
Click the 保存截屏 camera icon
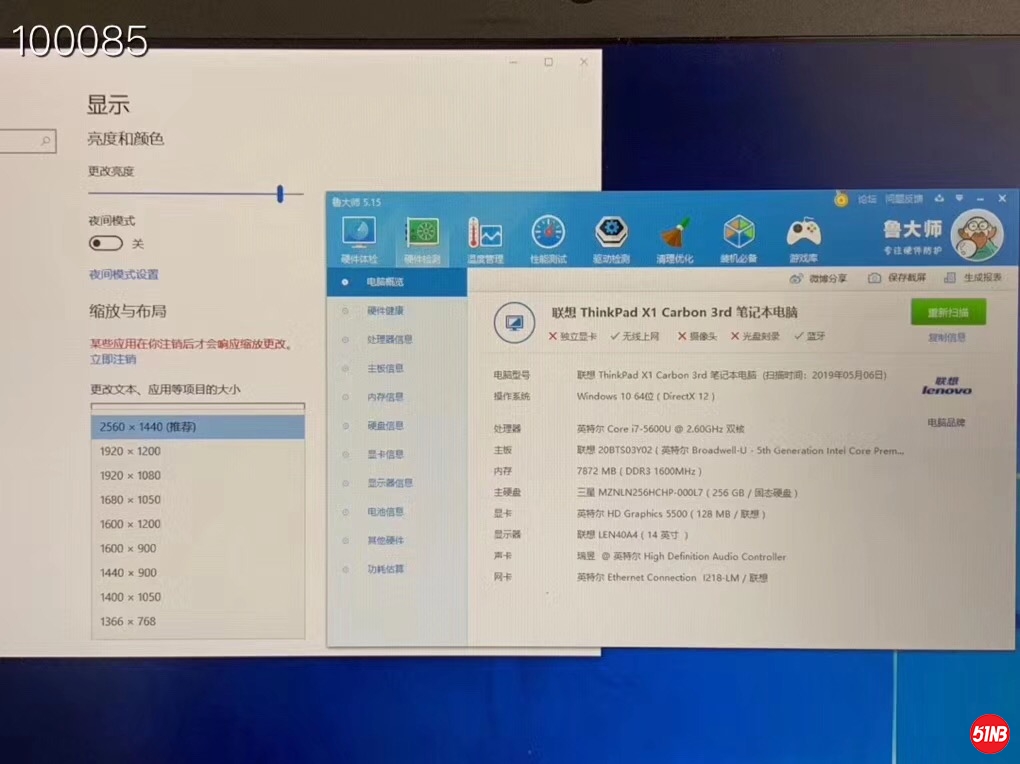(x=874, y=279)
